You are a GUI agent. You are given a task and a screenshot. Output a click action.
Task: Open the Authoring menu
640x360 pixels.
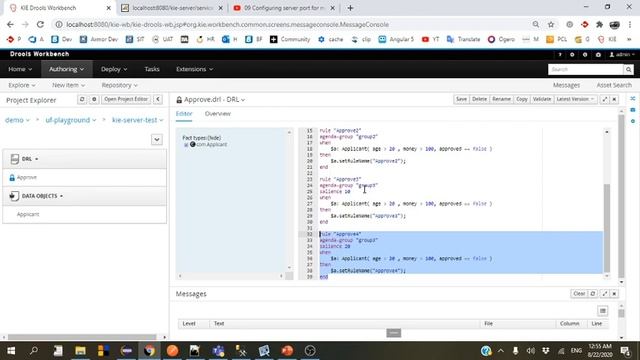(x=67, y=69)
